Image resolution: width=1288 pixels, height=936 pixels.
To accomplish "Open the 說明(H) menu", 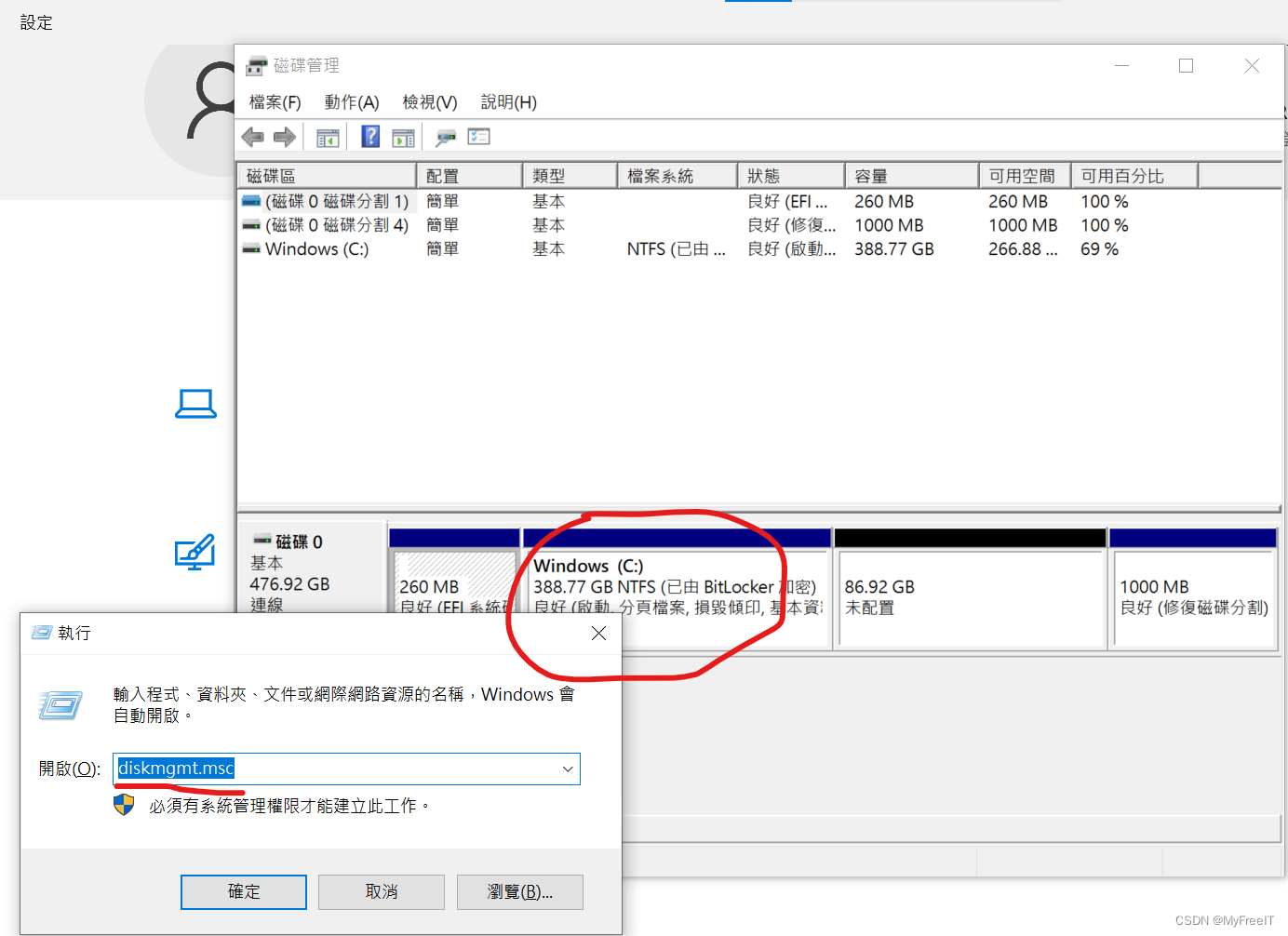I will (508, 102).
